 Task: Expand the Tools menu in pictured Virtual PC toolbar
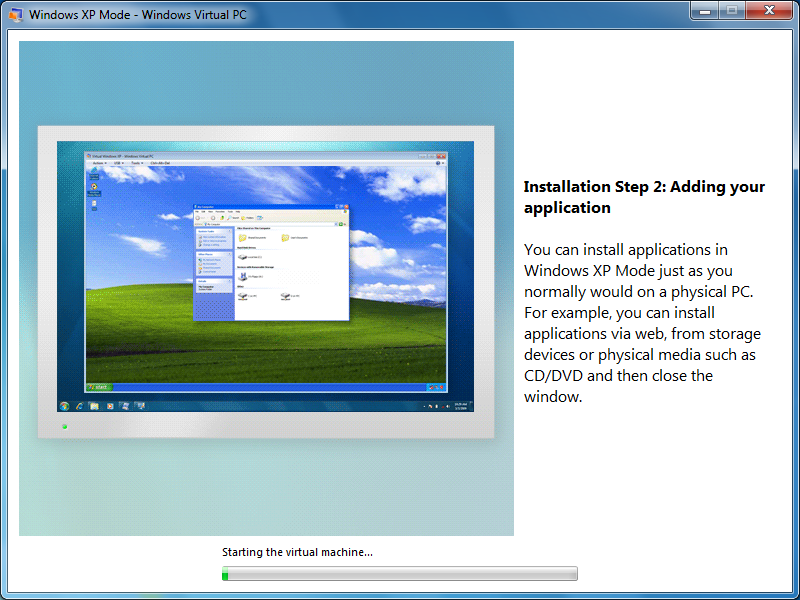tap(135, 162)
